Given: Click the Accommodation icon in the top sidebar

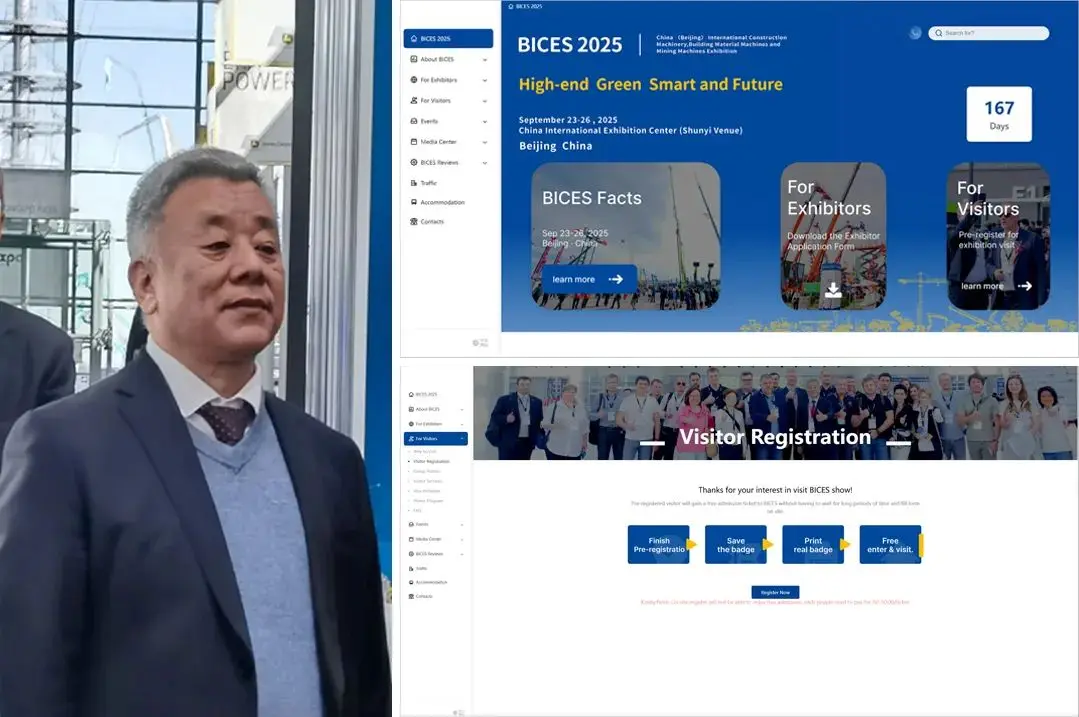Looking at the screenshot, I should pos(413,202).
